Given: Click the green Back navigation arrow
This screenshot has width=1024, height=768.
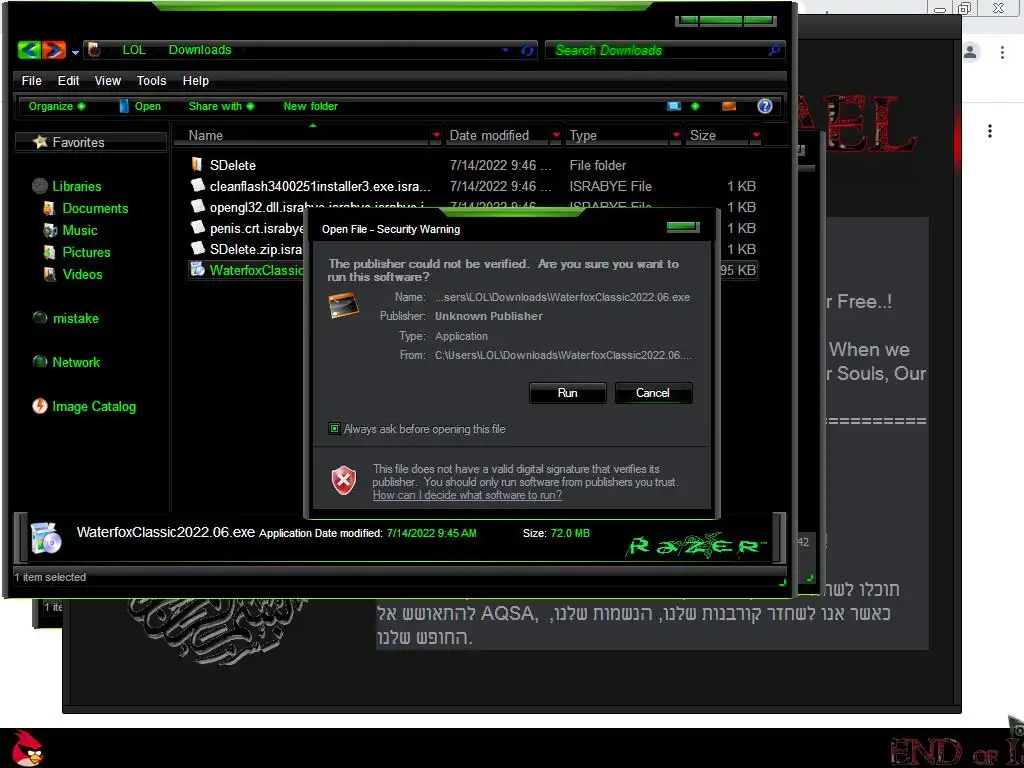Looking at the screenshot, I should pyautogui.click(x=29, y=50).
